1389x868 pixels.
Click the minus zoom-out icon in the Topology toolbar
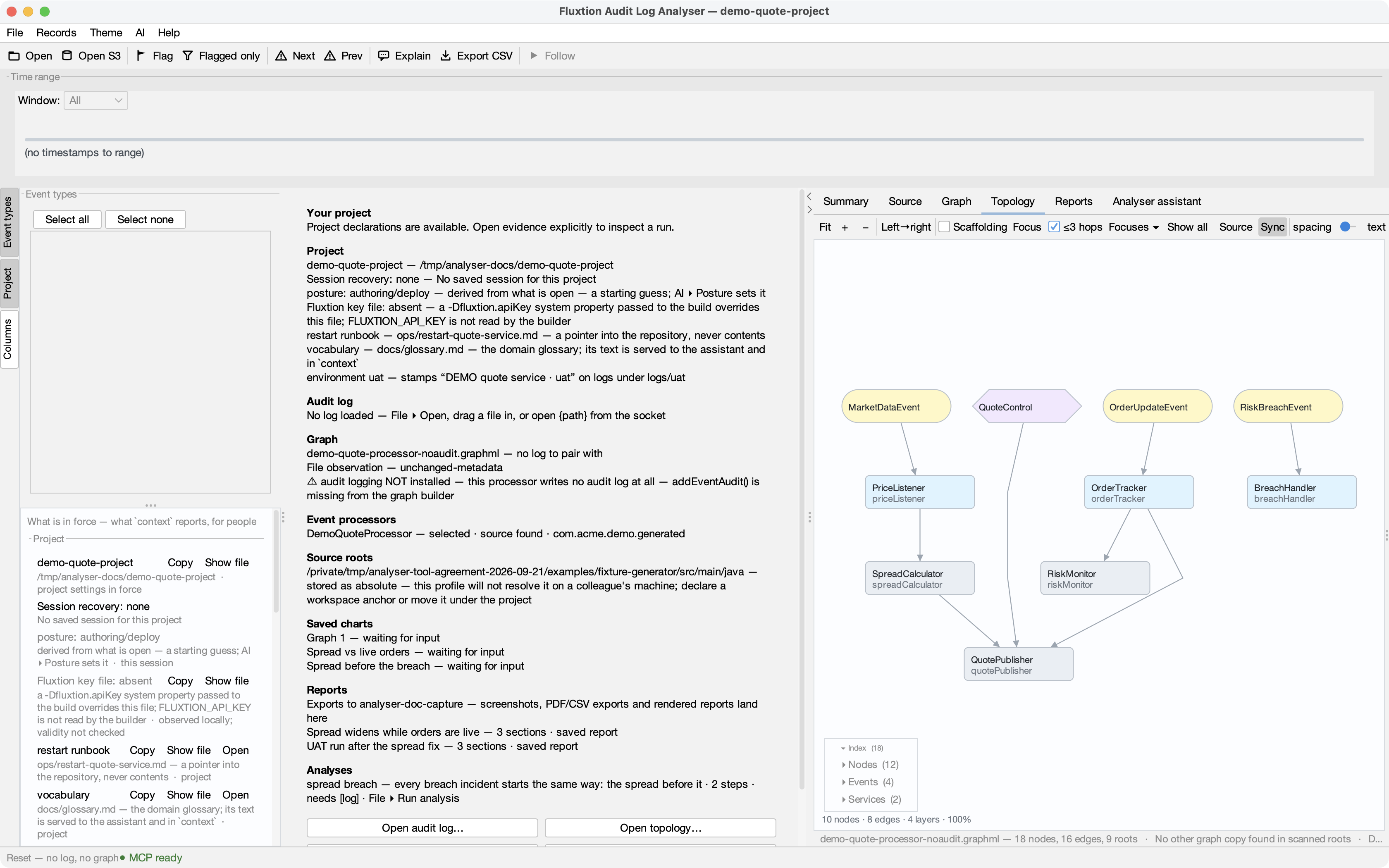[x=866, y=227]
